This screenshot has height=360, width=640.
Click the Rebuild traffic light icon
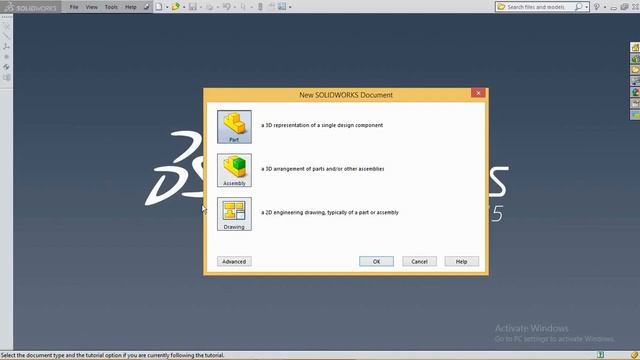tap(260, 7)
